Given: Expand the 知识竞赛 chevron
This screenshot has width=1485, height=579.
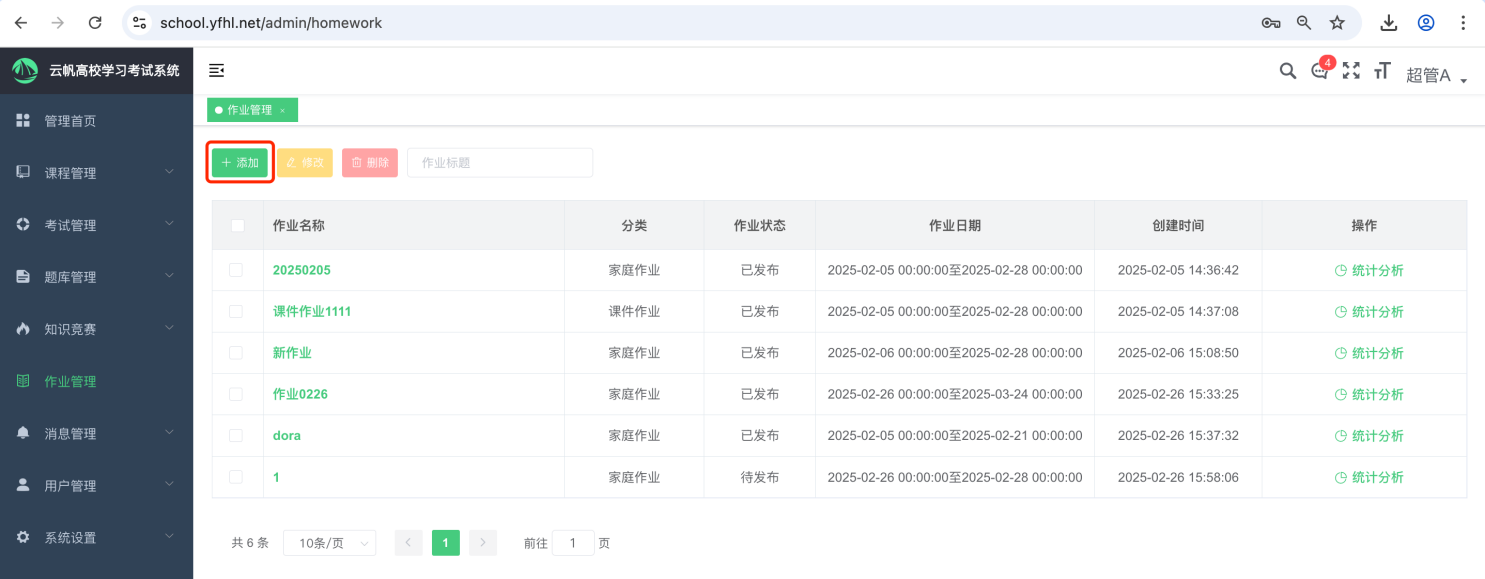Looking at the screenshot, I should pyautogui.click(x=169, y=327).
